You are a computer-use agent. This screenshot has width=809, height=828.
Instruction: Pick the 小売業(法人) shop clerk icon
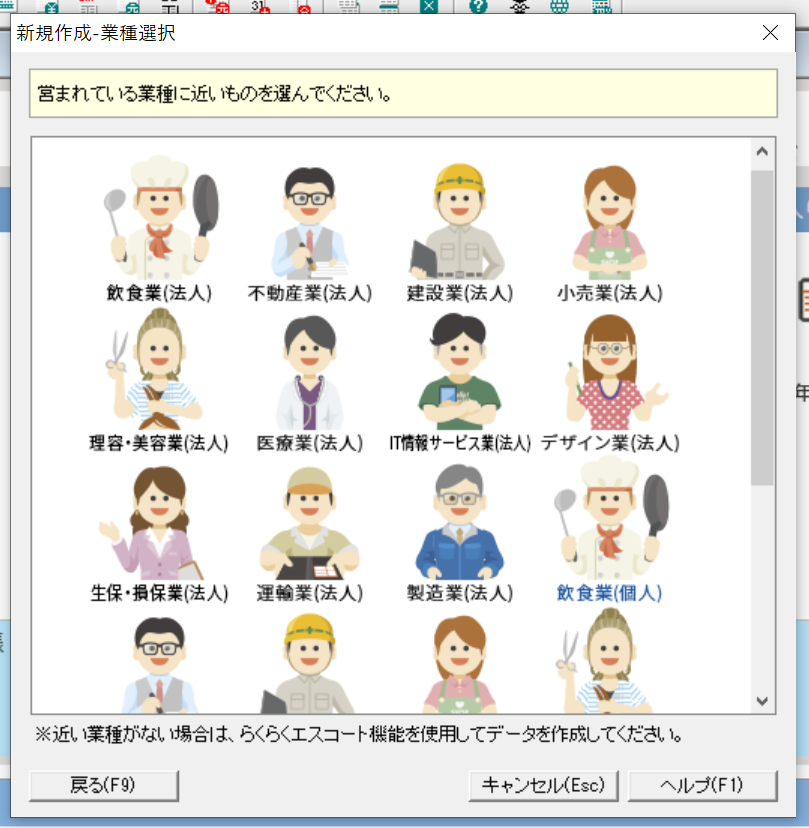[x=609, y=222]
